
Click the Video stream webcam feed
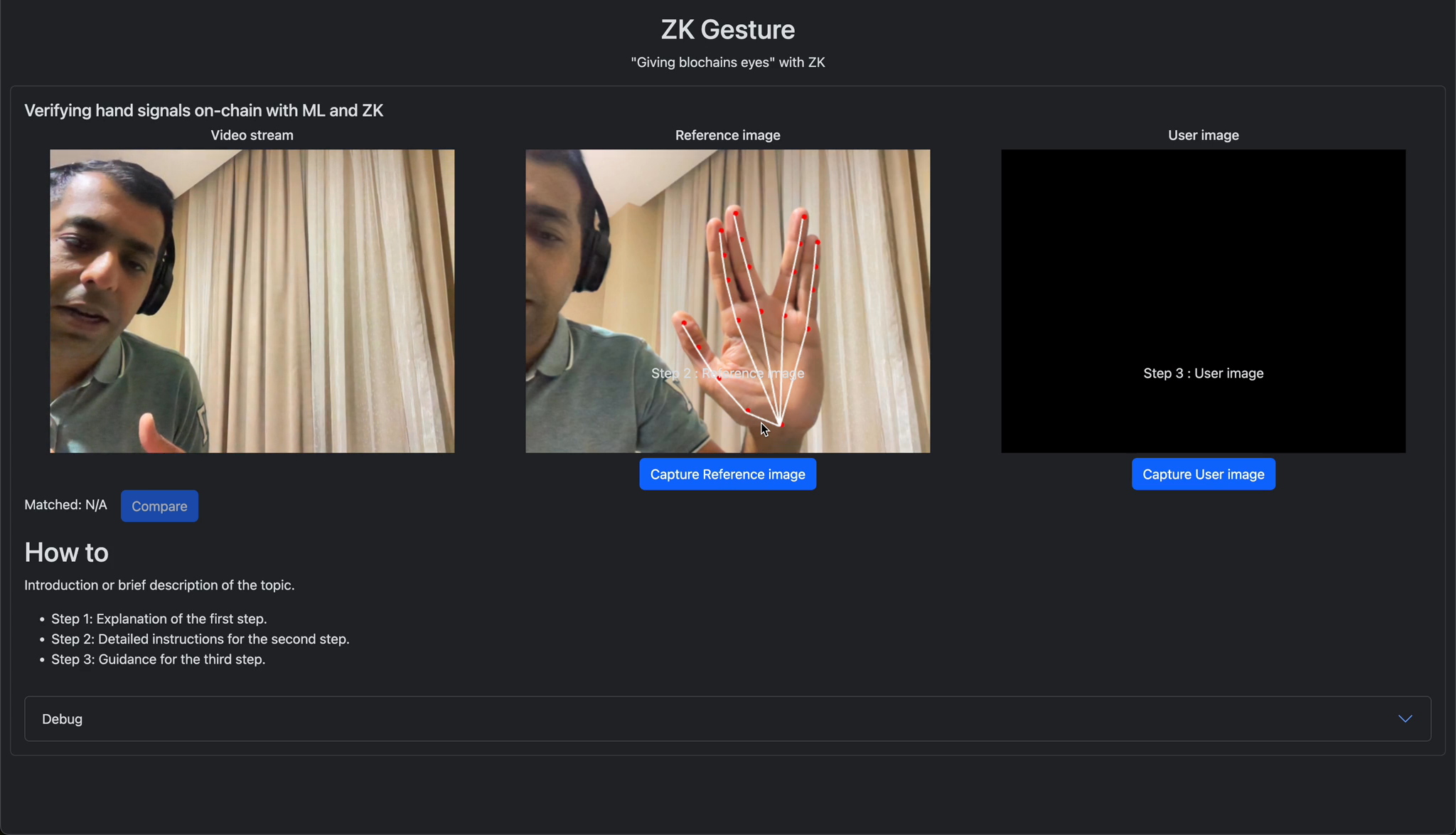252,301
